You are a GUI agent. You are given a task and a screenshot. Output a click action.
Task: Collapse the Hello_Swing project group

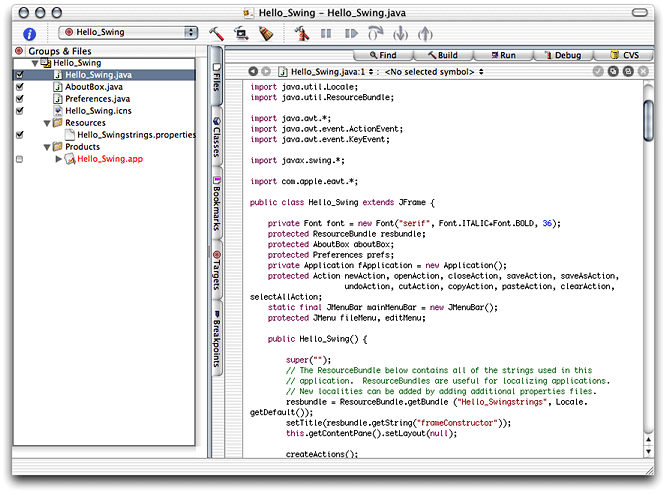pos(35,63)
